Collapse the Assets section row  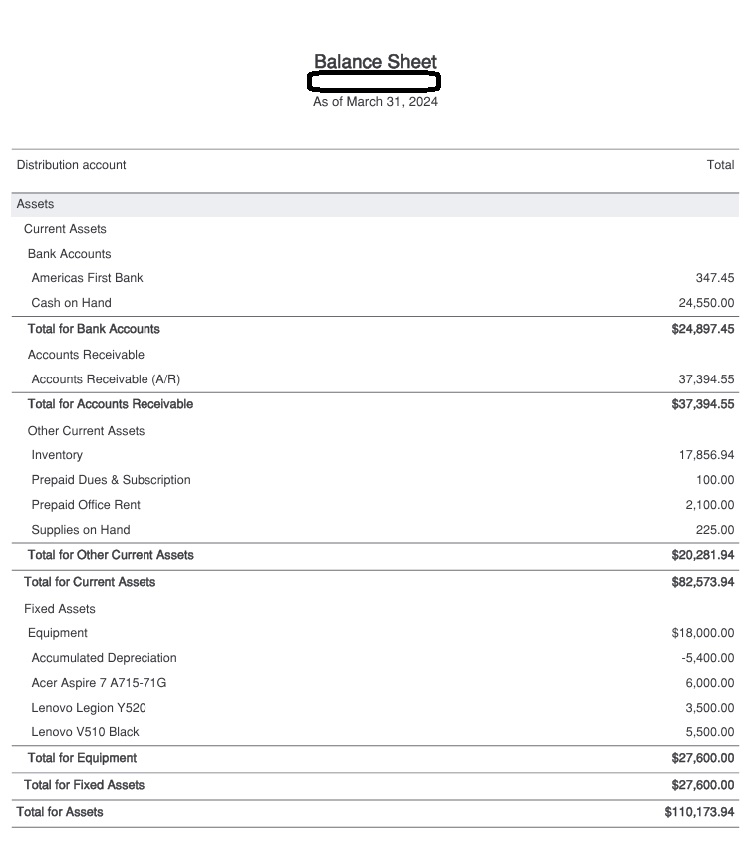click(36, 204)
